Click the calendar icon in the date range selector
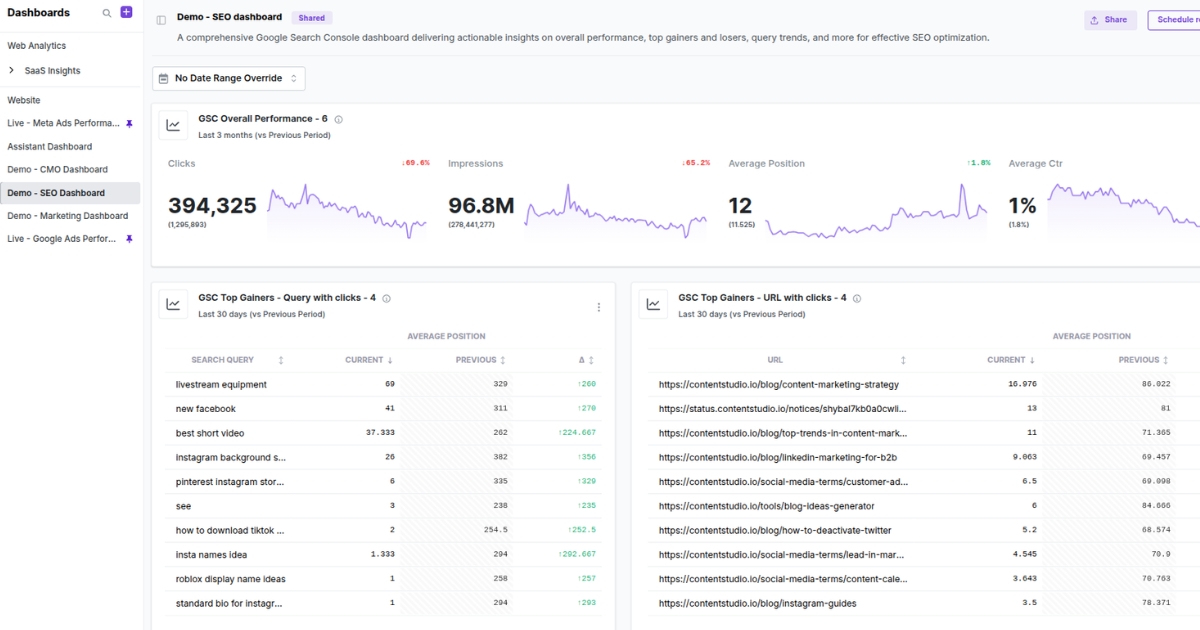The image size is (1200, 630). tap(166, 77)
